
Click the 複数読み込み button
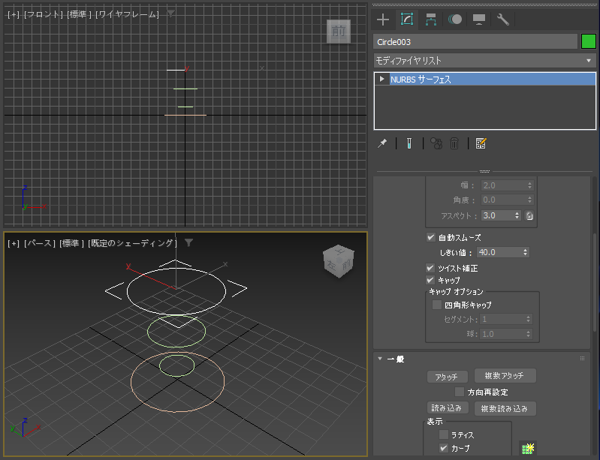(505, 408)
